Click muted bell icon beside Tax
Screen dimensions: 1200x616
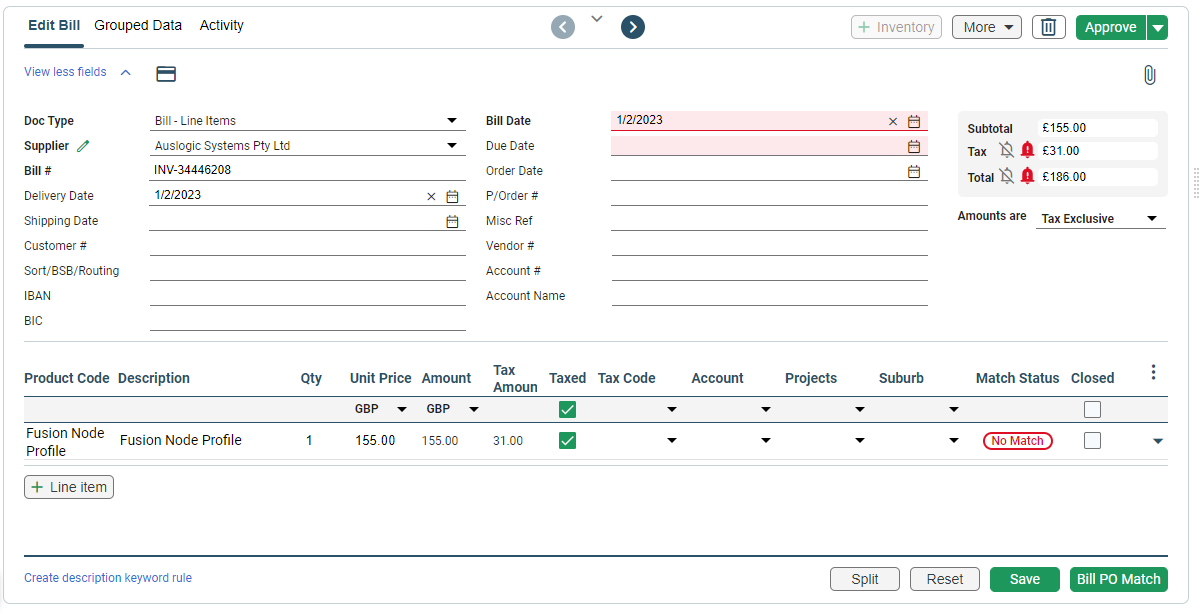[x=1006, y=151]
